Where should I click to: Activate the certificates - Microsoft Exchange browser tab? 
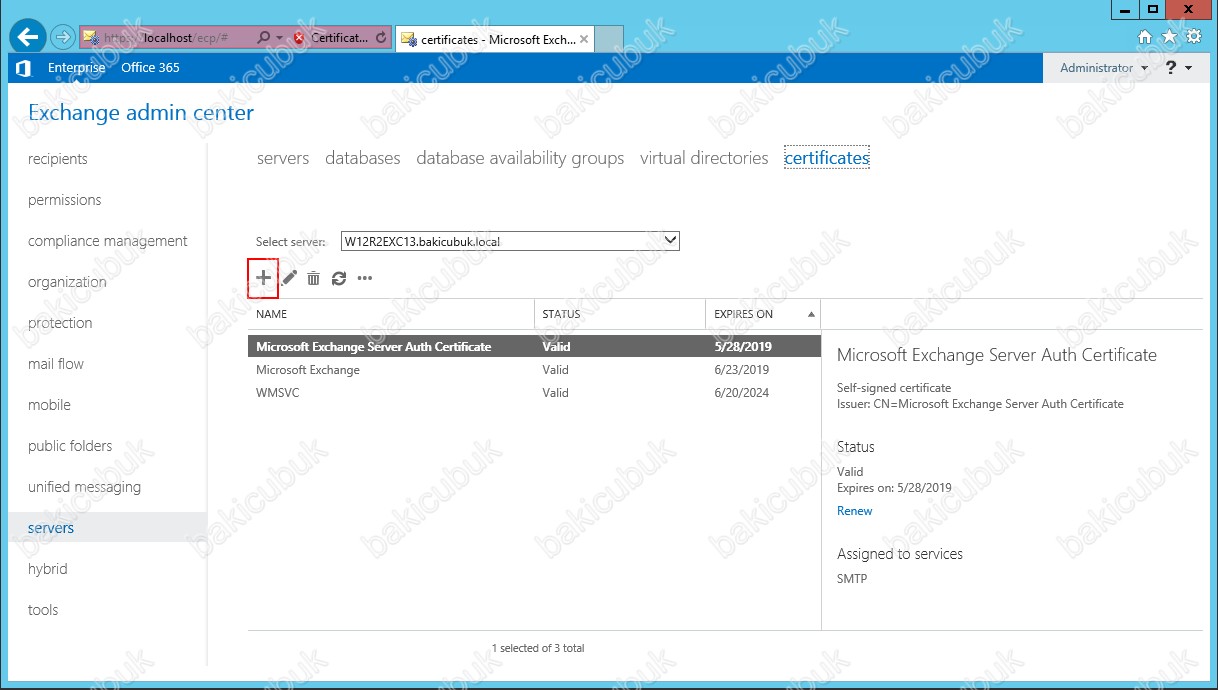(x=494, y=39)
